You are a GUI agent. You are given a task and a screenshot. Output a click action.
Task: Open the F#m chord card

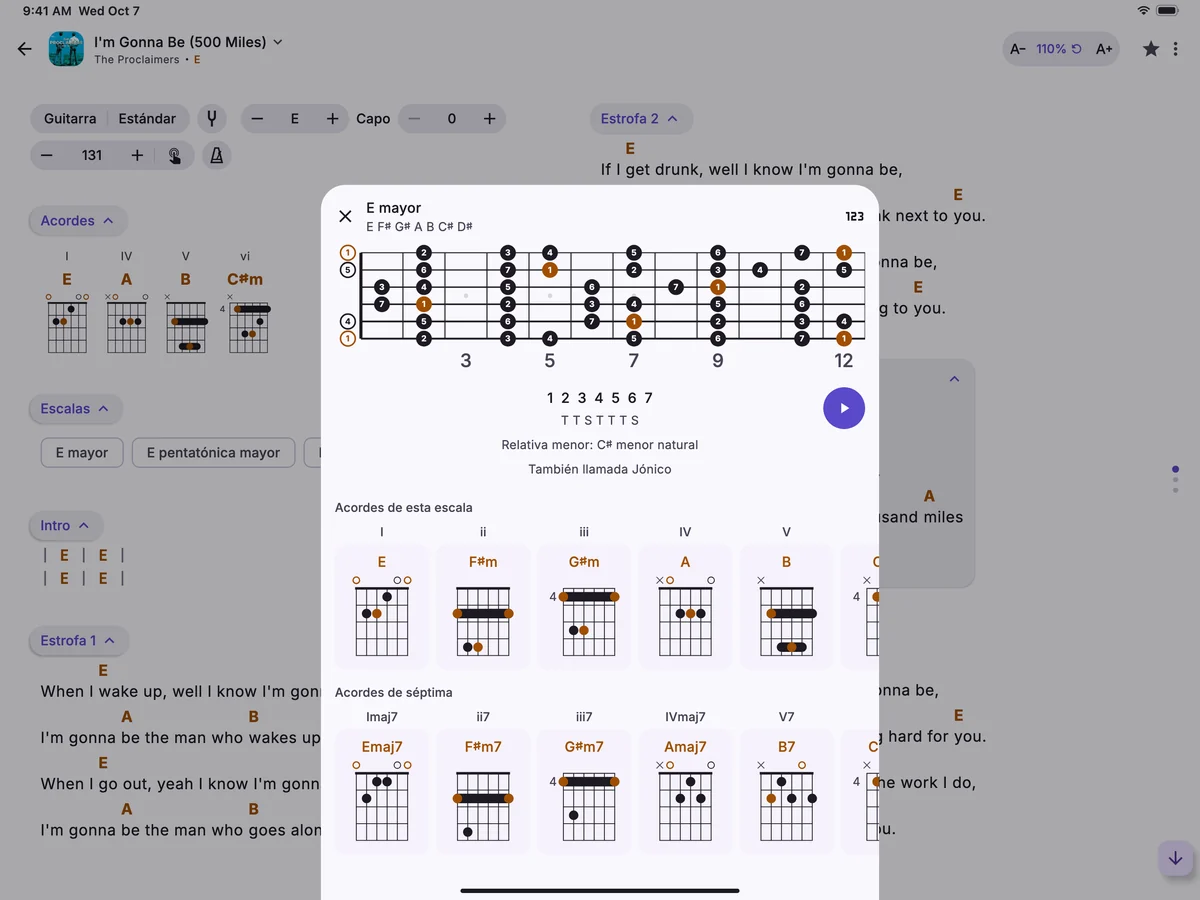click(x=483, y=606)
